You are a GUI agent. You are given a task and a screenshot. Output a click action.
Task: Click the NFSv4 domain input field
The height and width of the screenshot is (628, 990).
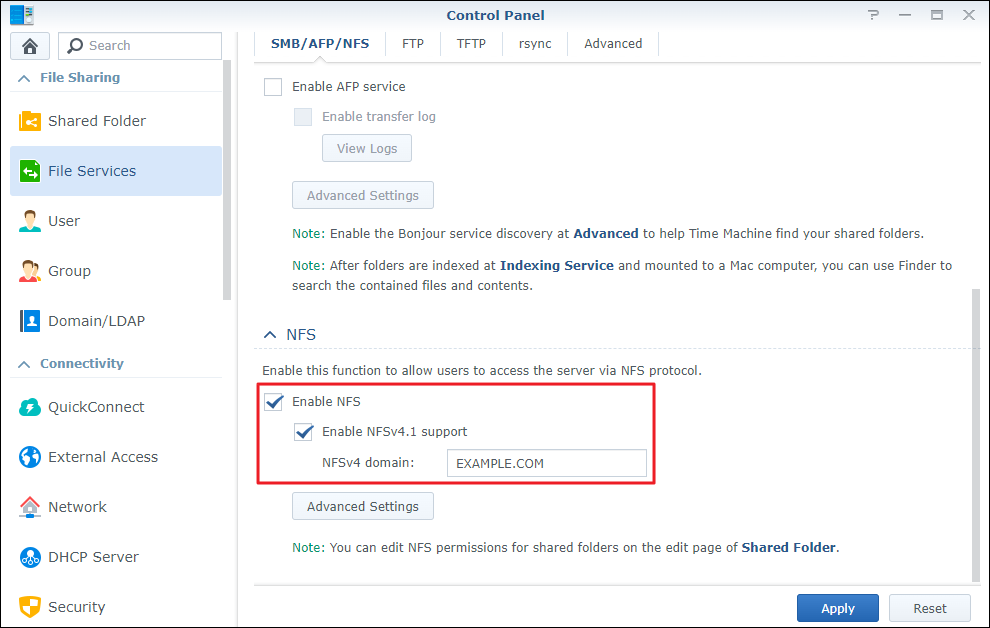(x=546, y=462)
